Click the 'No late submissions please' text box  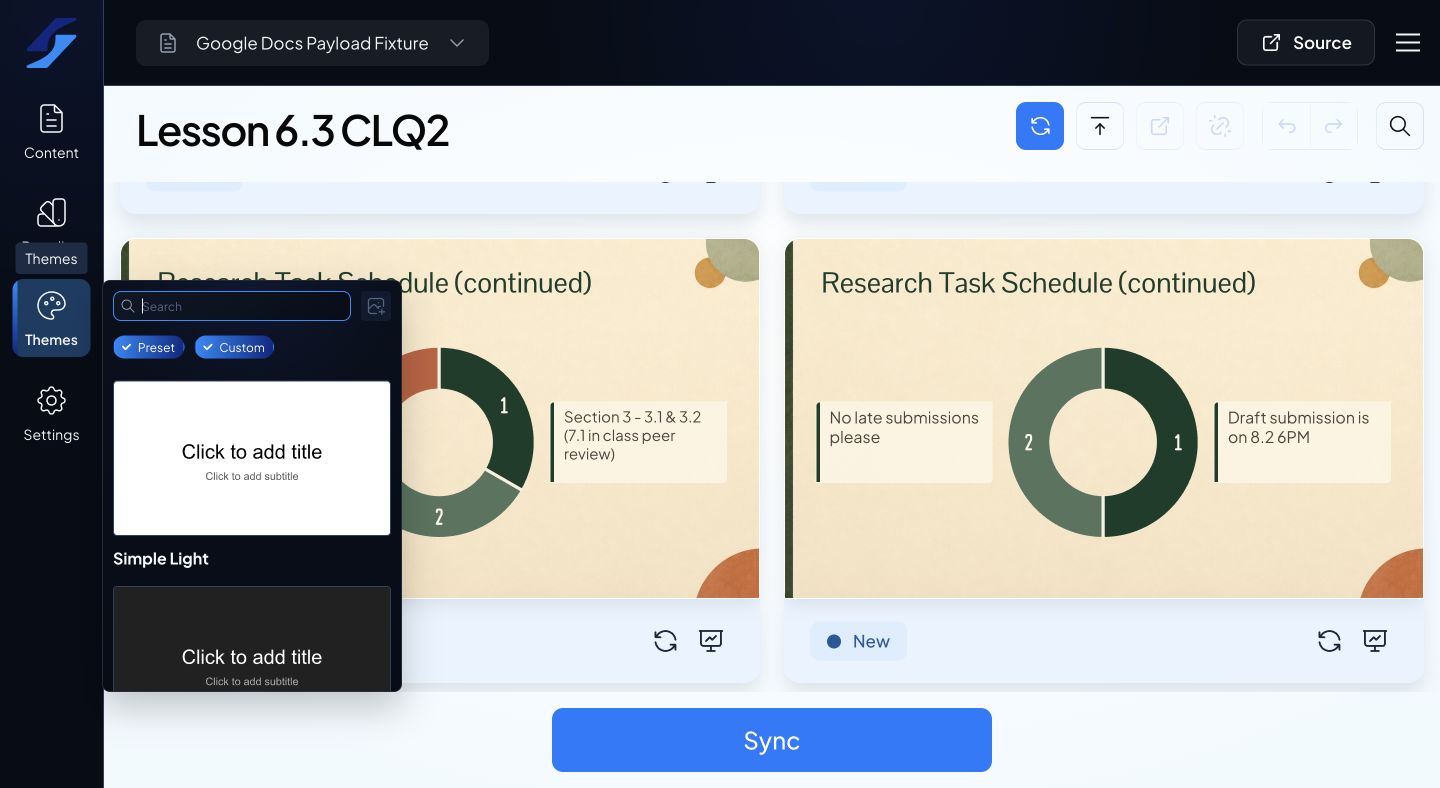click(x=905, y=442)
